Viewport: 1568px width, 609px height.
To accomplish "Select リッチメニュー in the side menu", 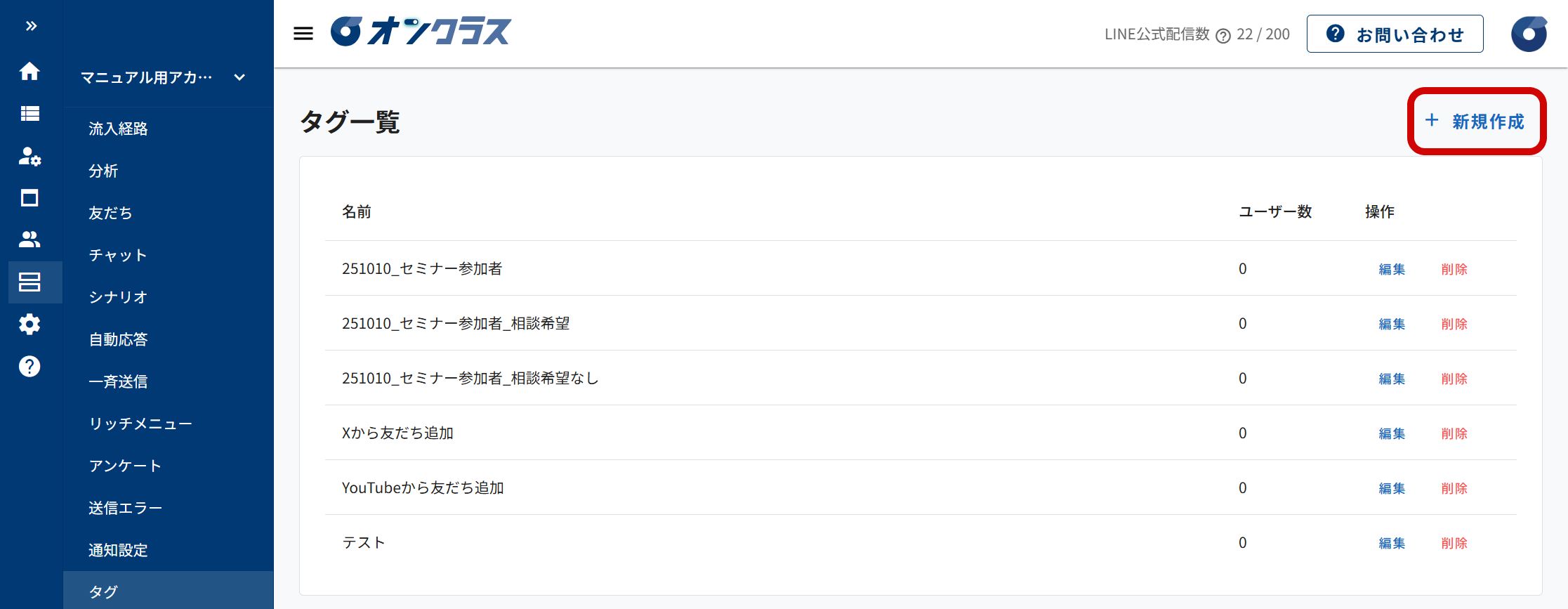I will coord(140,424).
